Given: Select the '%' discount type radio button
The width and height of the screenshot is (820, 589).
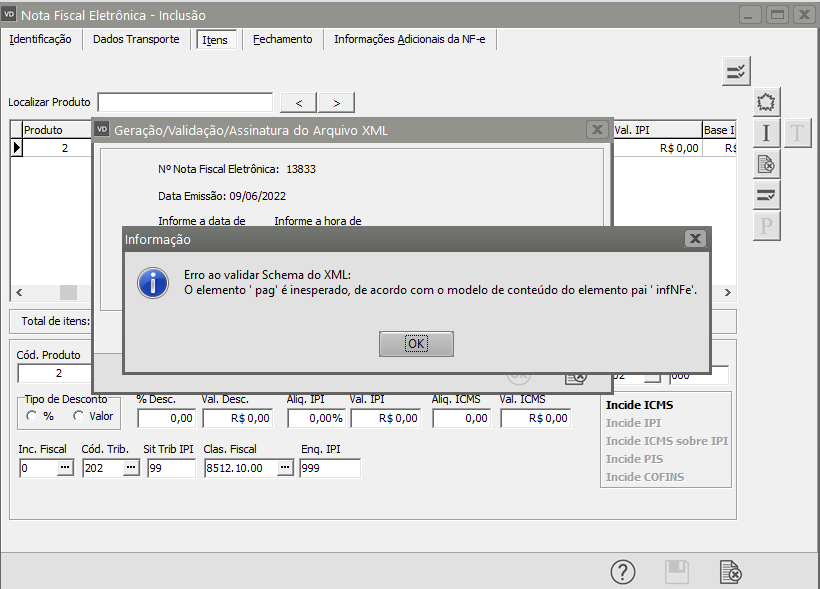Looking at the screenshot, I should [x=32, y=416].
